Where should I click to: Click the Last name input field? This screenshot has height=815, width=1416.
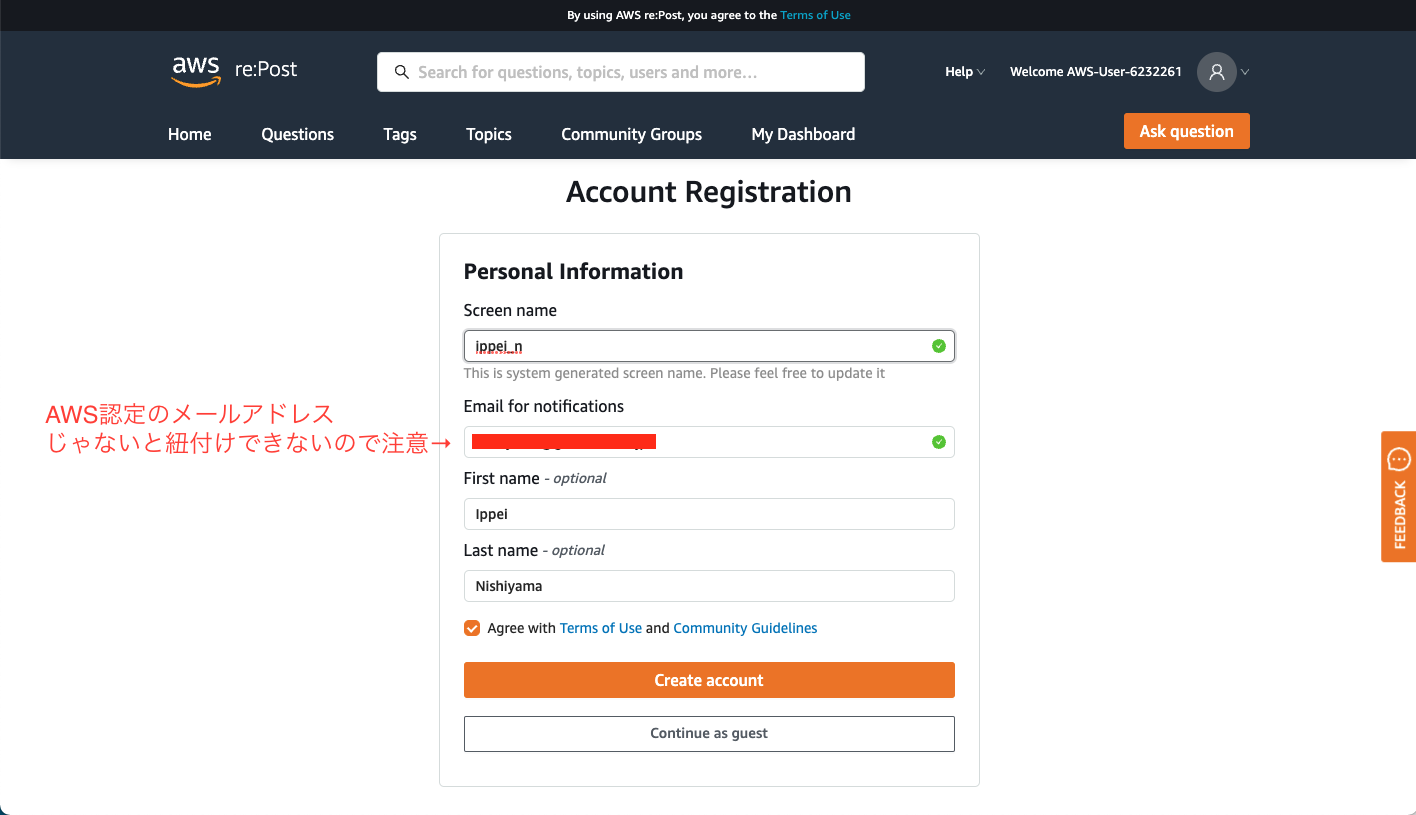[x=709, y=586]
